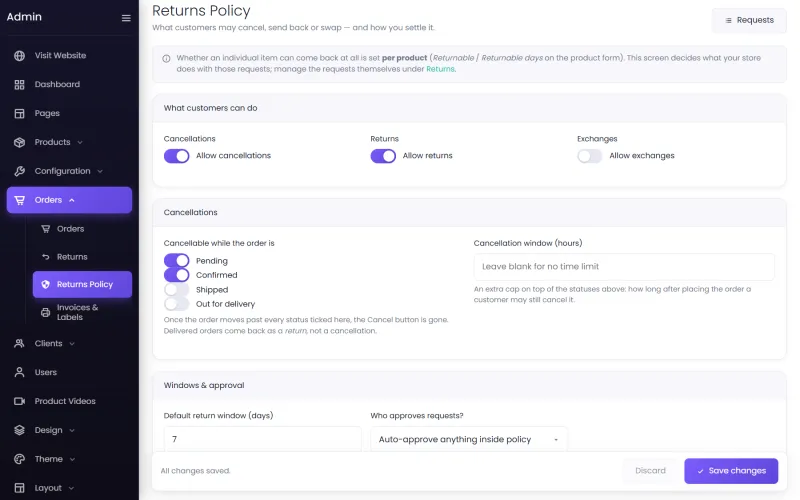
Task: Click the Admin title in sidebar
Action: point(24,17)
